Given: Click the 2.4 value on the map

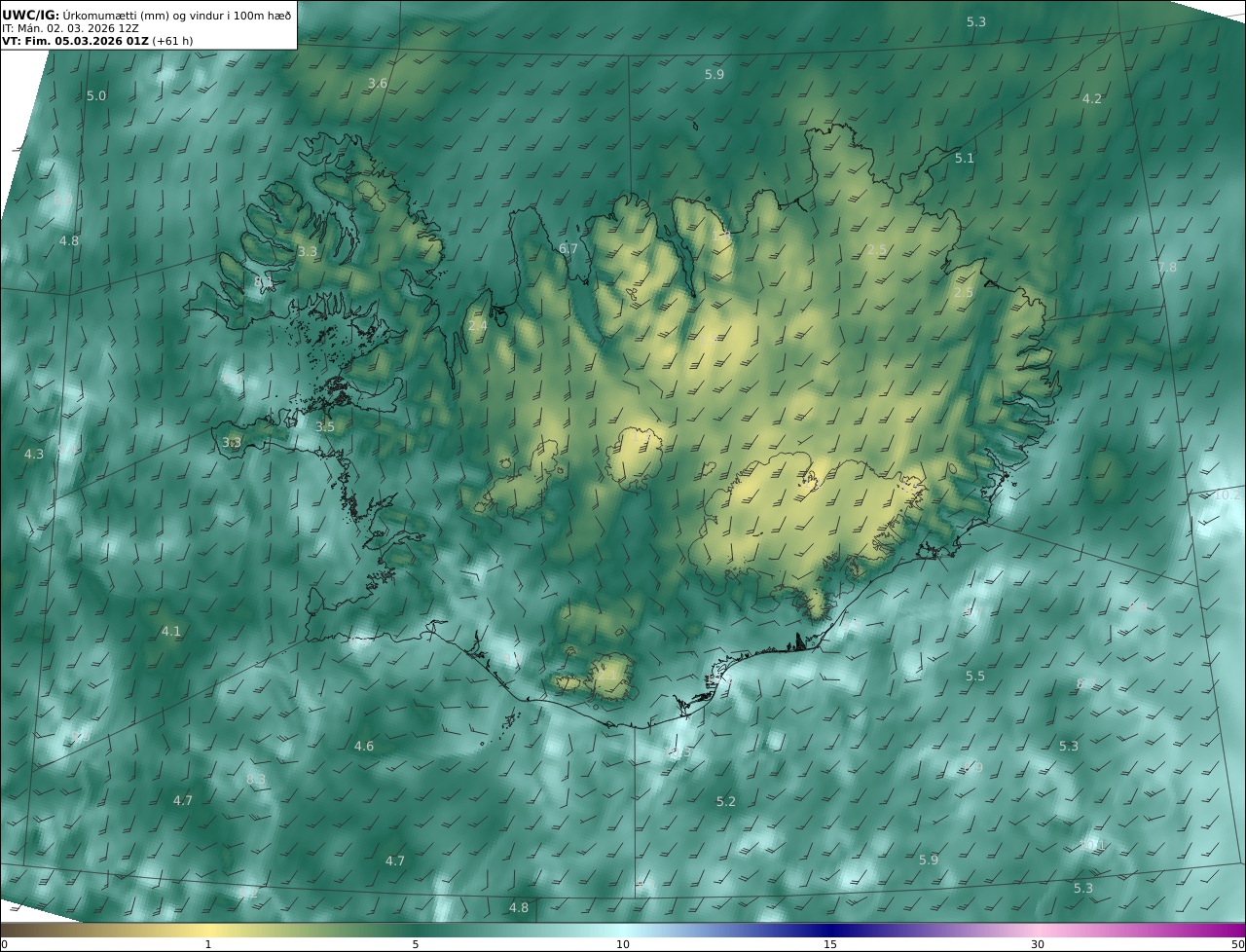Looking at the screenshot, I should (477, 325).
